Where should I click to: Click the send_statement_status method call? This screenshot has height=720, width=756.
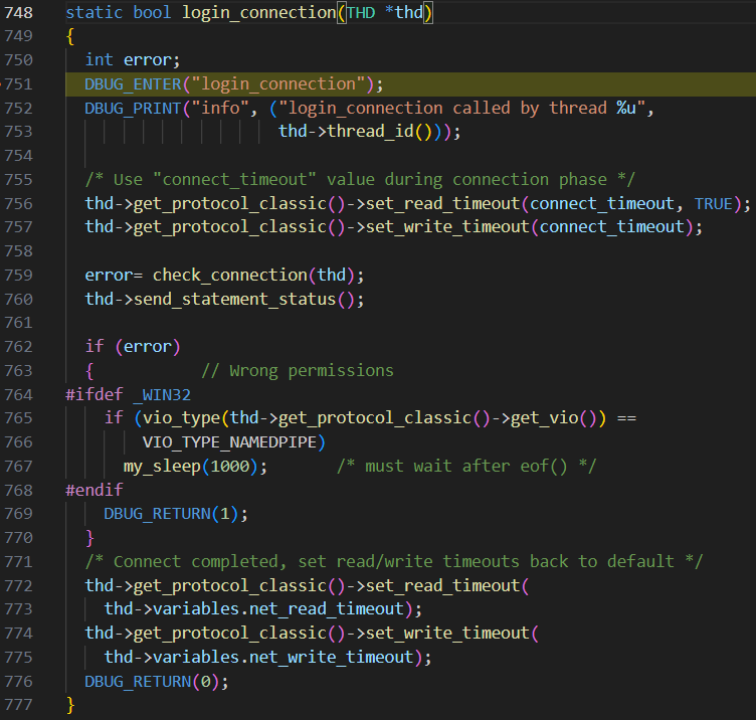235,299
